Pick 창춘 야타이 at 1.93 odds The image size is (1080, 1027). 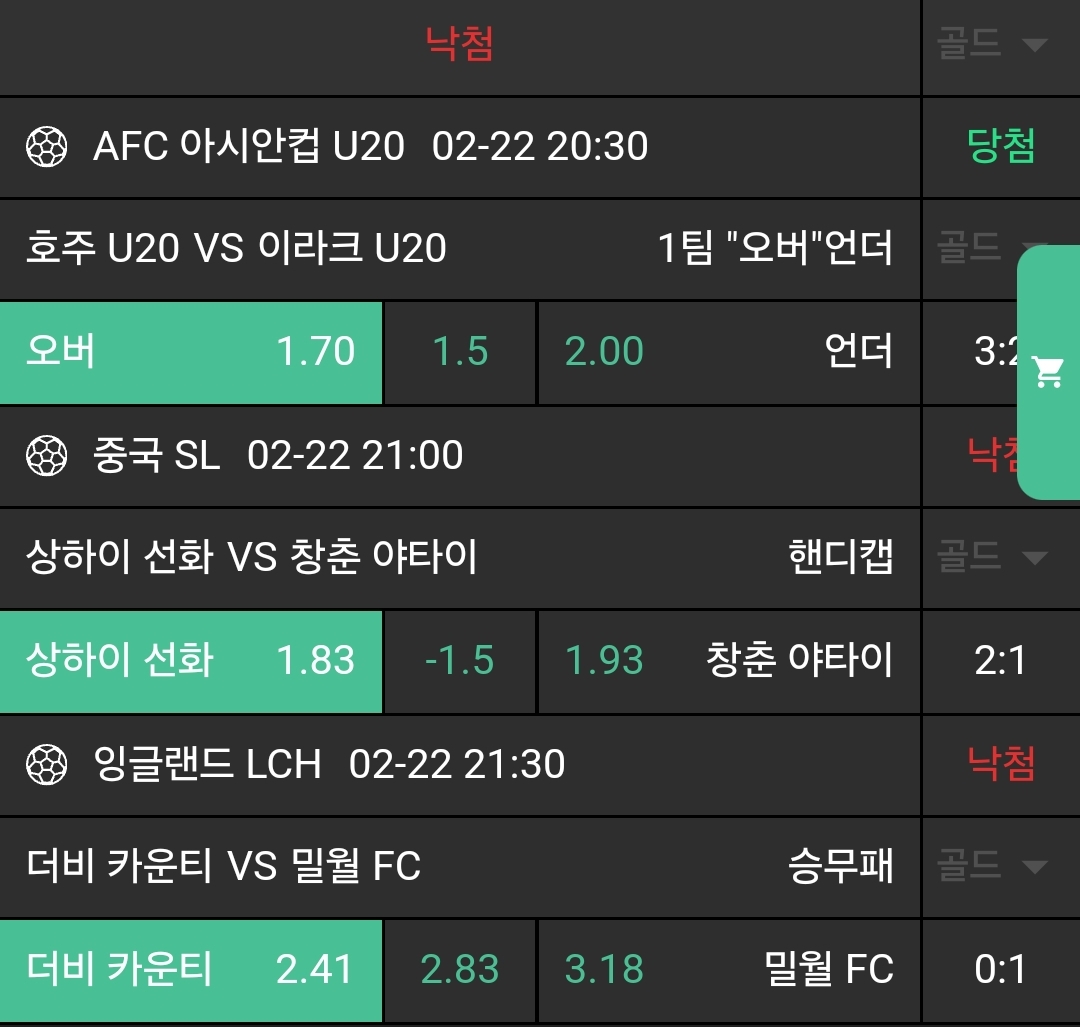(x=728, y=661)
